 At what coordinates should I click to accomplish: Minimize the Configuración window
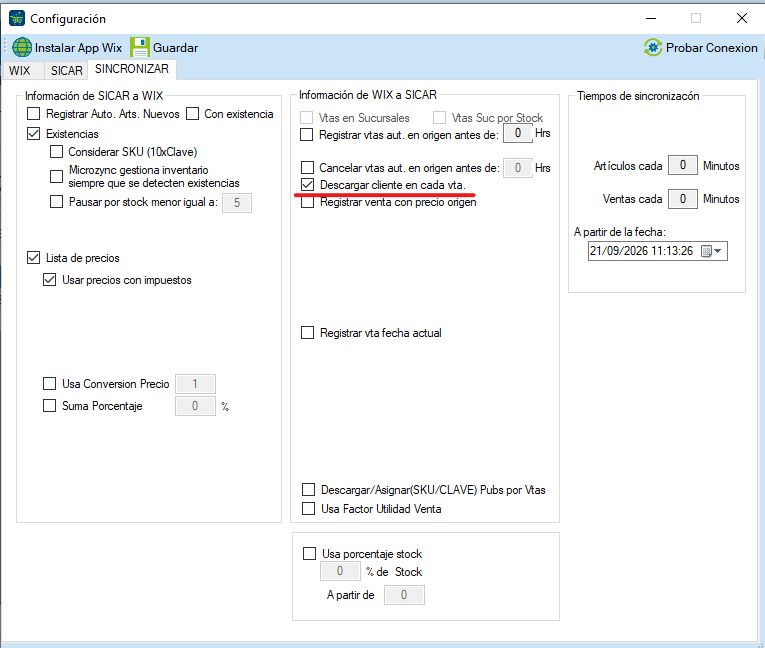pos(651,19)
